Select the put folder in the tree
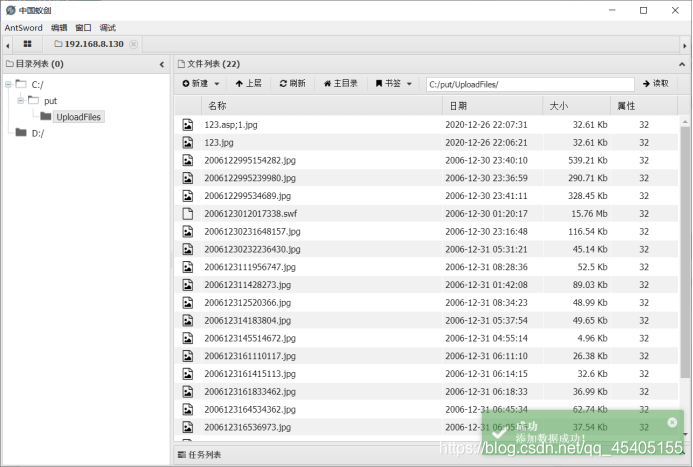 tap(50, 101)
